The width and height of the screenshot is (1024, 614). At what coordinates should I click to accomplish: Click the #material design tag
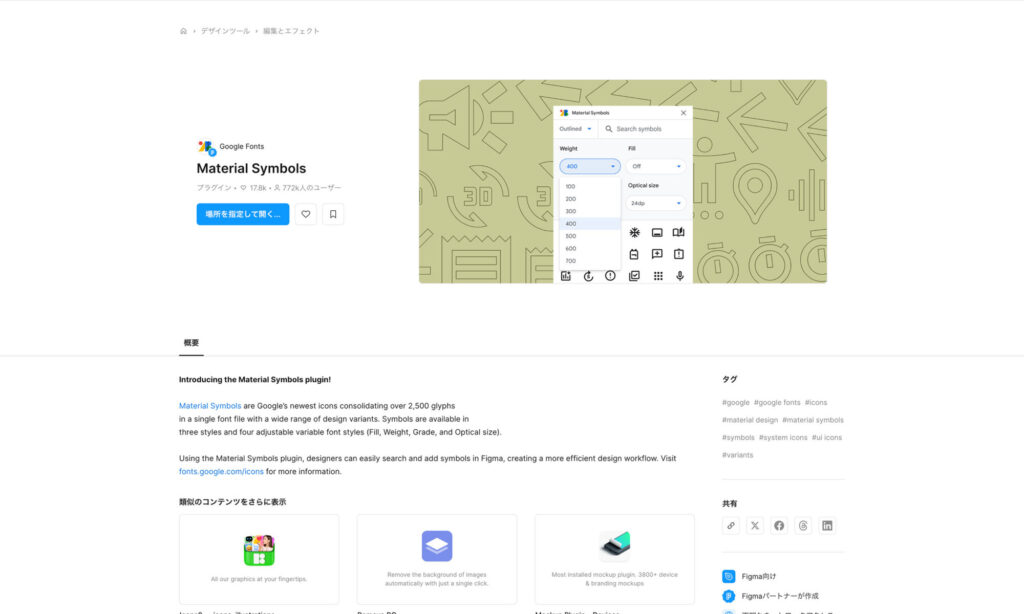(x=750, y=420)
